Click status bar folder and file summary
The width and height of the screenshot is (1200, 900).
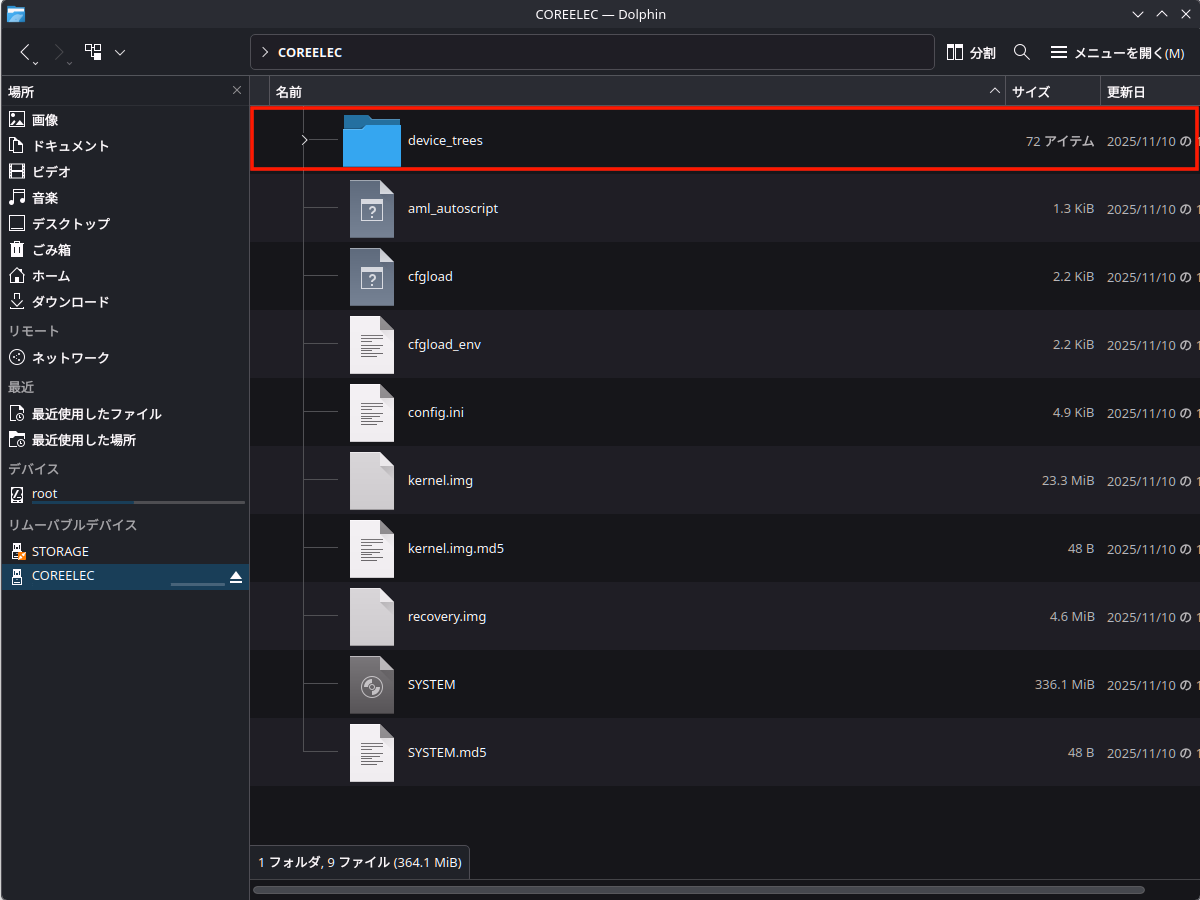(x=360, y=862)
